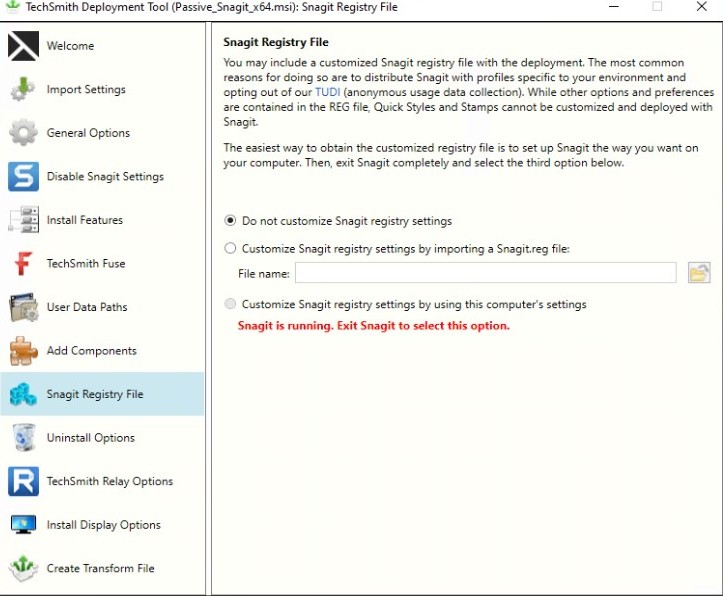
Task: Go to the Create Transform File page
Action: [101, 568]
